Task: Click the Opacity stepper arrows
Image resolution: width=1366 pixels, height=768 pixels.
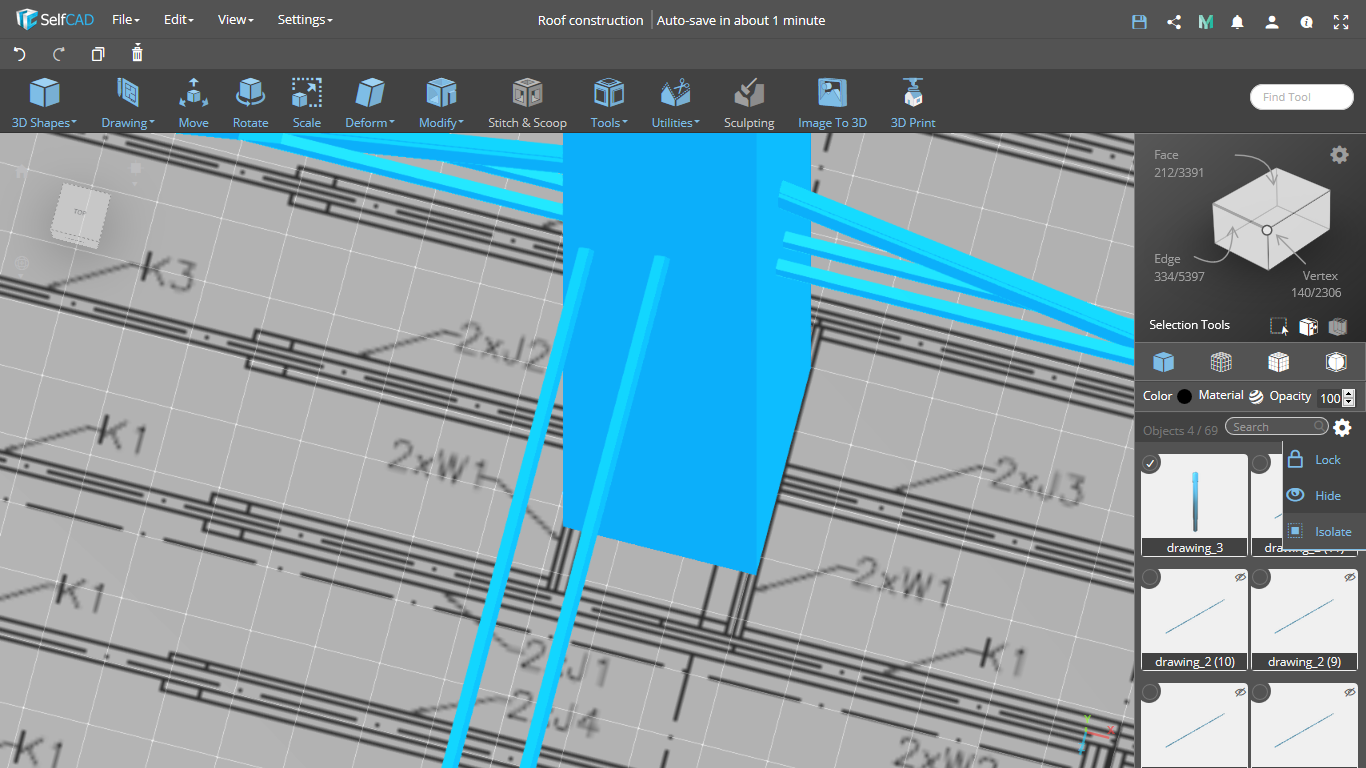Action: point(1349,398)
